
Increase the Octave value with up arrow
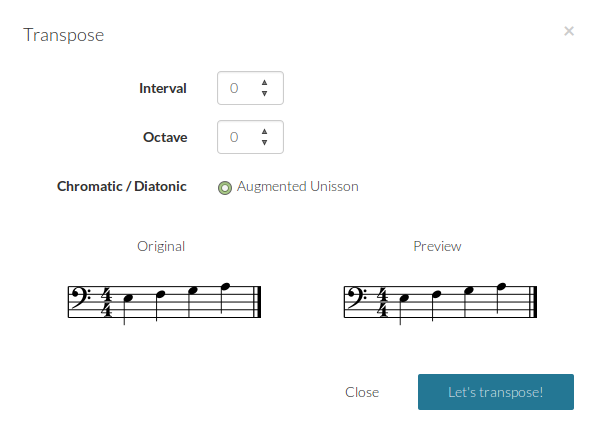tap(264, 132)
